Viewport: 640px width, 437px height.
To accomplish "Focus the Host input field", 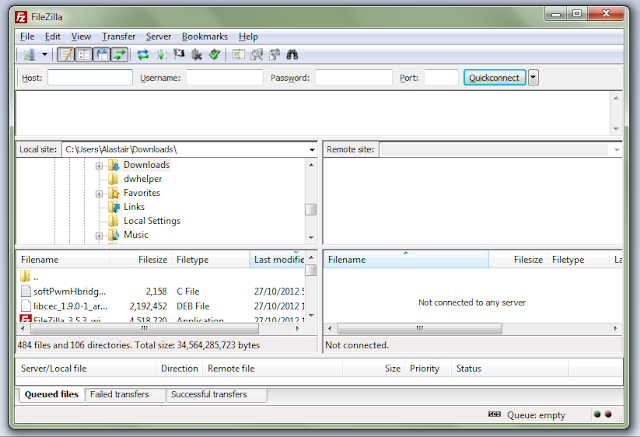I will pyautogui.click(x=90, y=78).
